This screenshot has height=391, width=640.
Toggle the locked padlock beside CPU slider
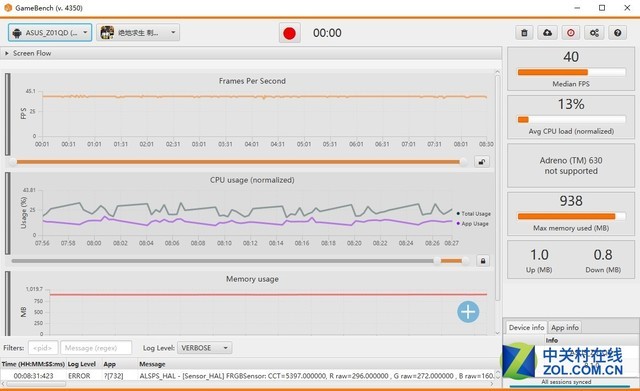[x=483, y=261]
